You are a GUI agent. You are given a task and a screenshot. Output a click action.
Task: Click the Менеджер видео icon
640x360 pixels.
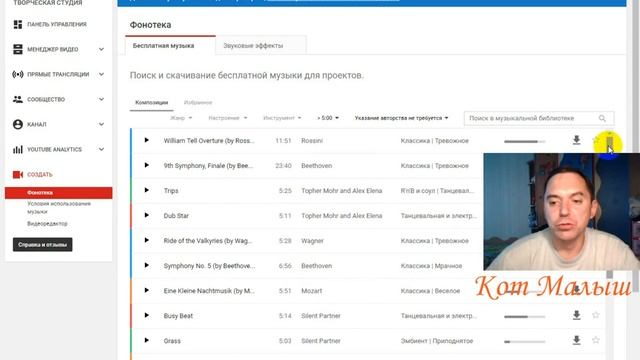click(18, 49)
